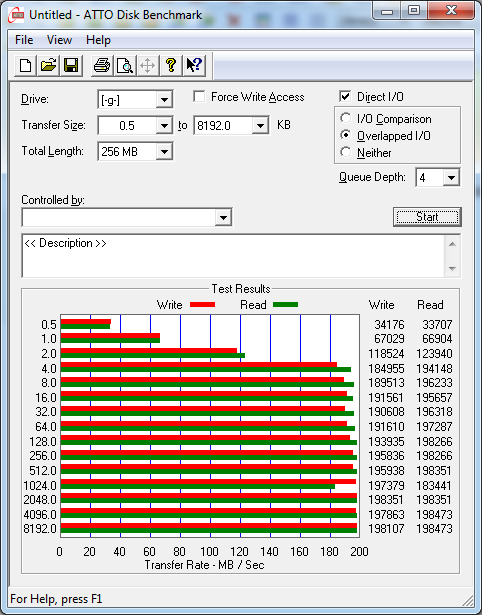The width and height of the screenshot is (482, 615).
Task: Click the ATTO logo in title bar
Action: 16,16
